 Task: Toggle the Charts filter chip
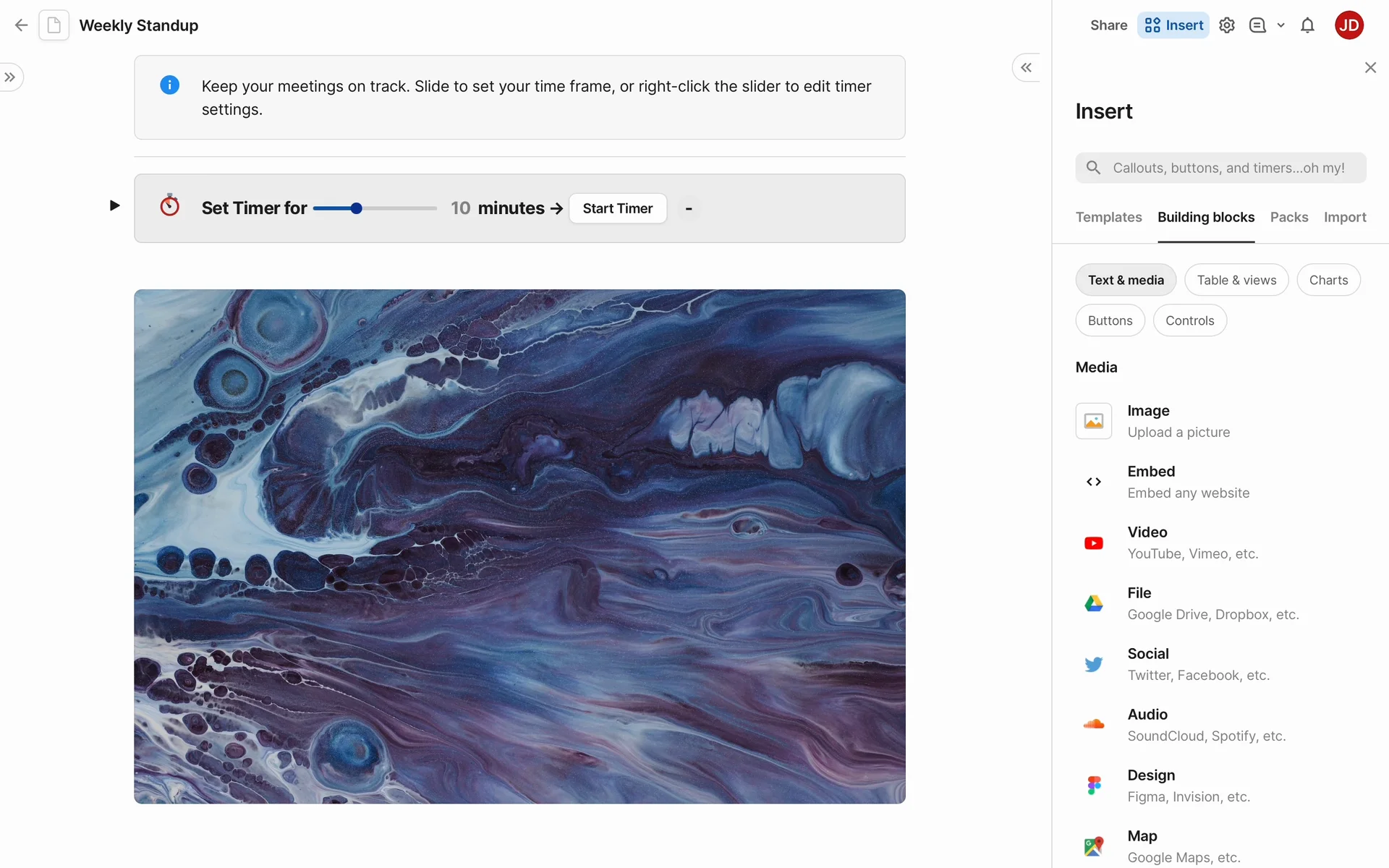1328,280
